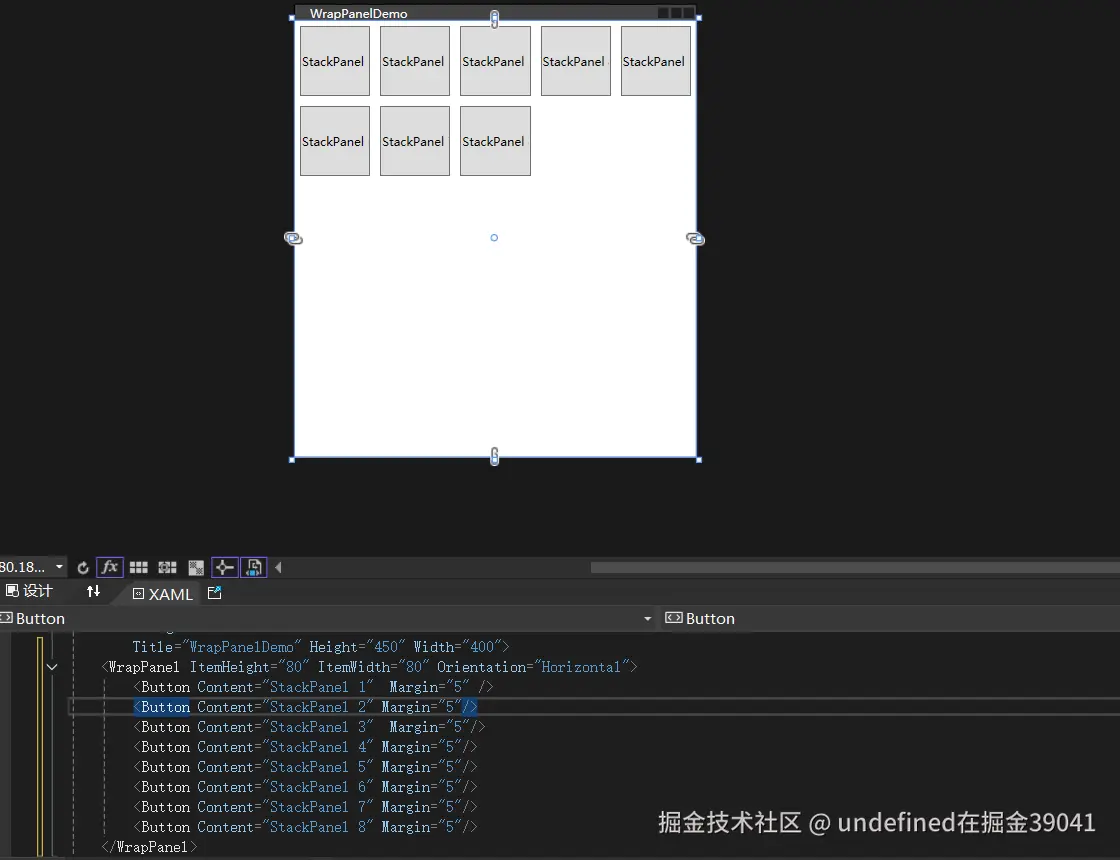Toggle project code enable icon
The image size is (1120, 860).
[x=254, y=567]
